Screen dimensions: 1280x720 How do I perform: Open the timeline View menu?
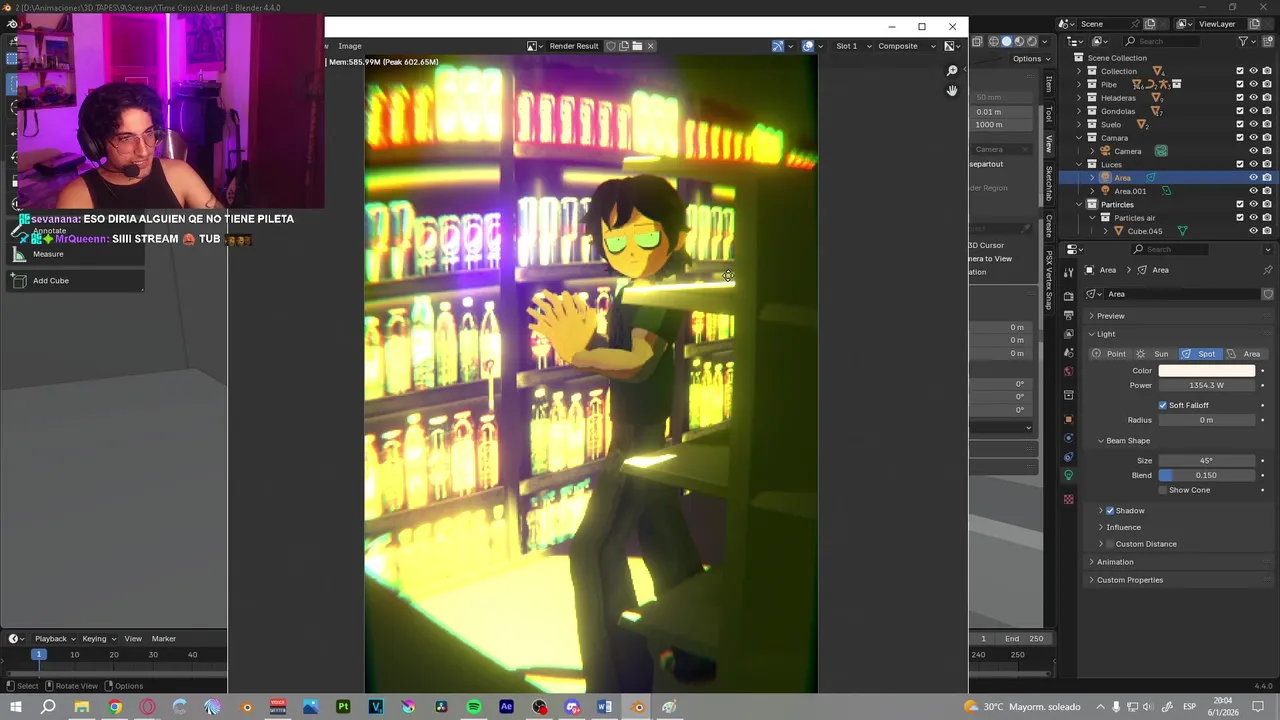coord(133,639)
